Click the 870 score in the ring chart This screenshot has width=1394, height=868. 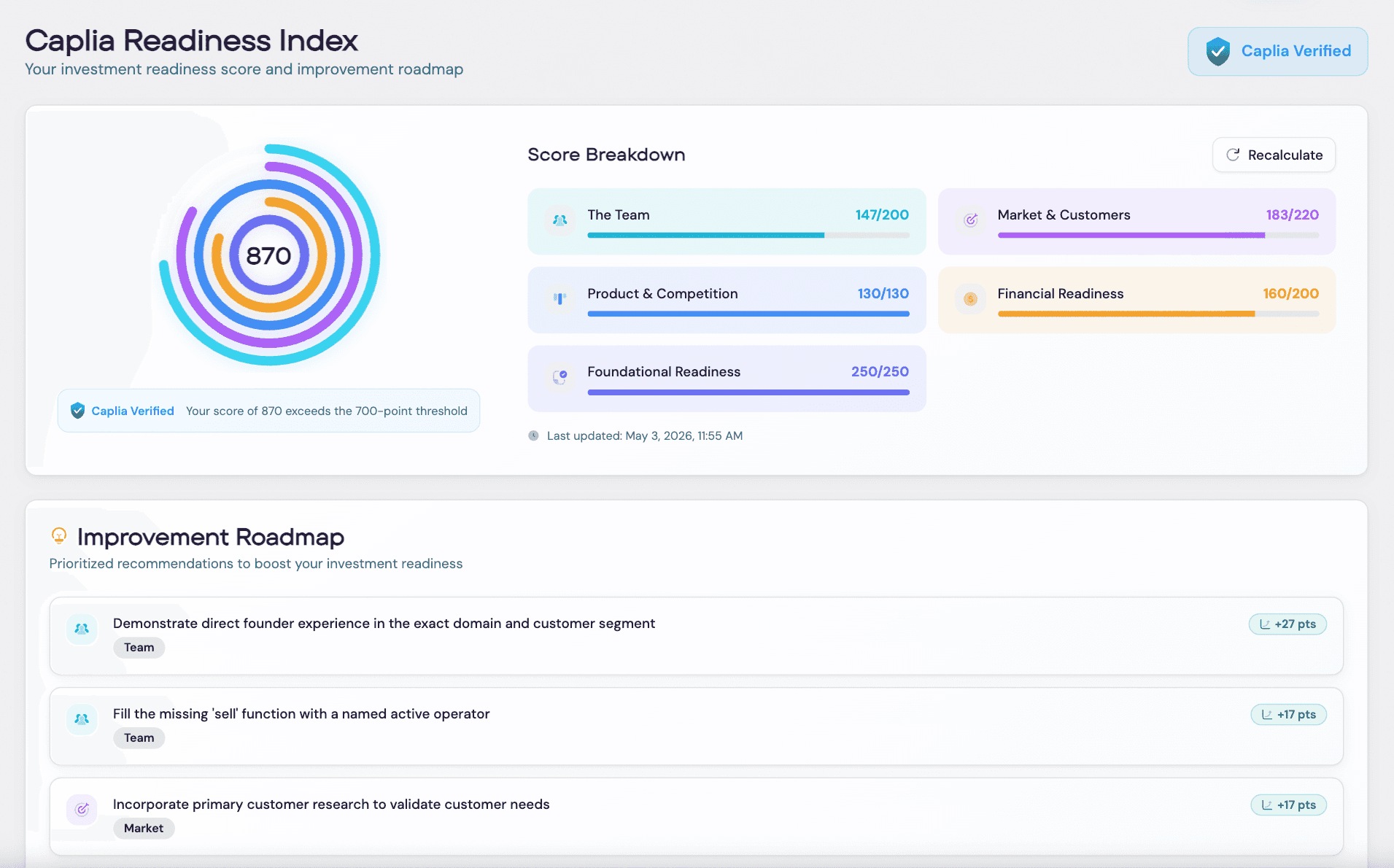268,256
